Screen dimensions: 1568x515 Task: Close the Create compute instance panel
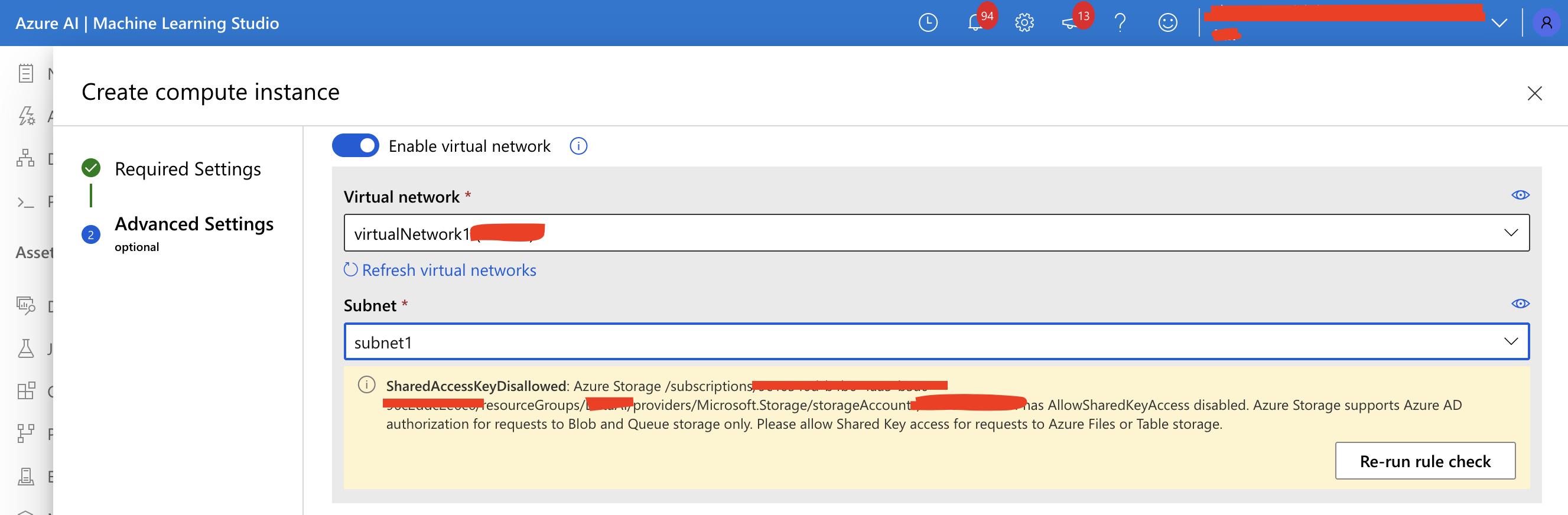(1534, 93)
